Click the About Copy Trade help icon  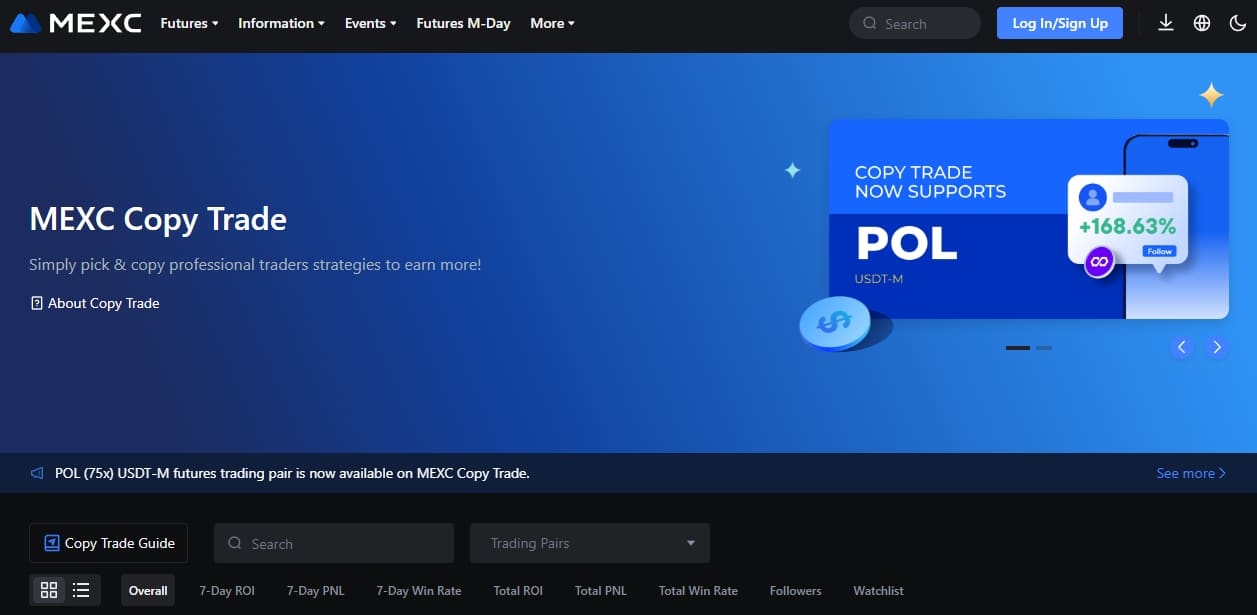pyautogui.click(x=36, y=303)
